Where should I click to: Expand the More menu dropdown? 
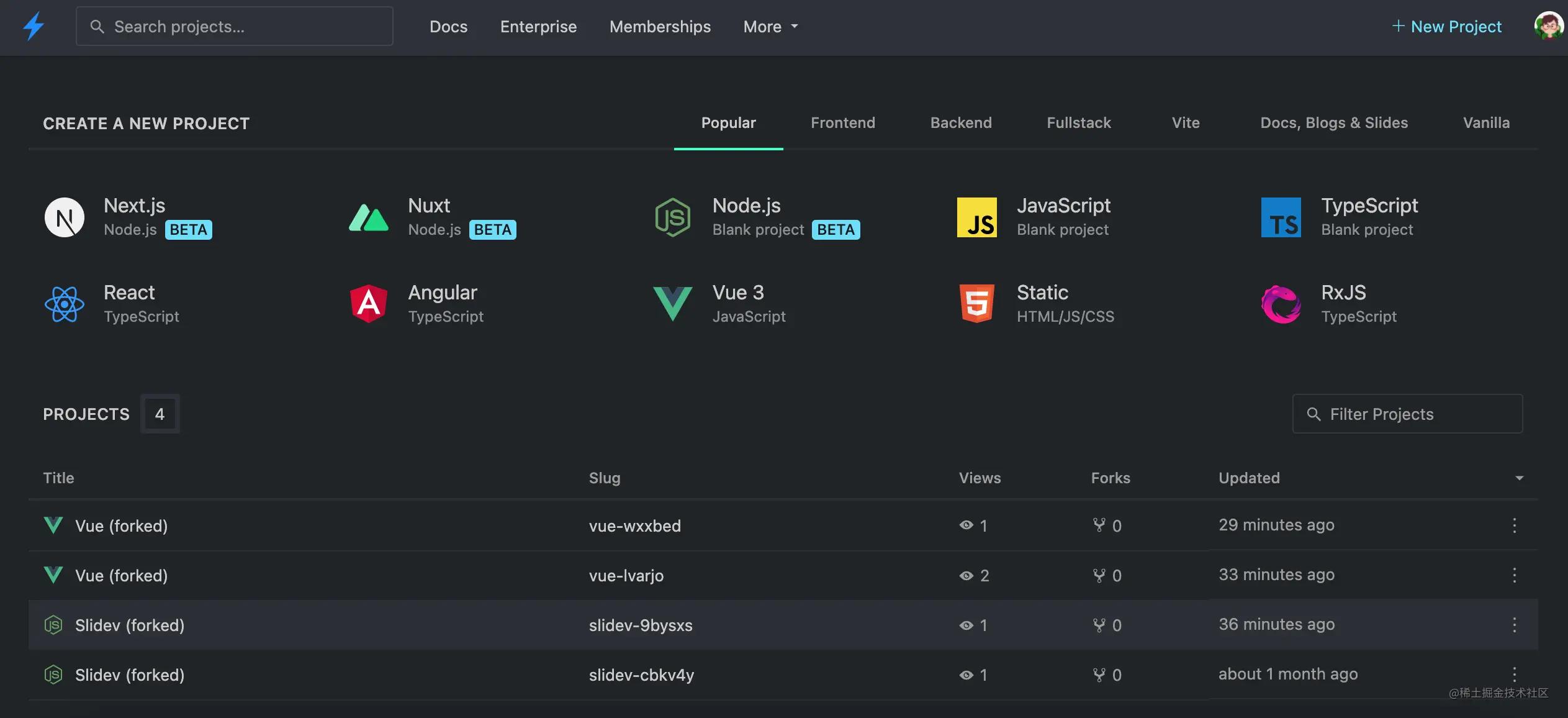pos(770,27)
